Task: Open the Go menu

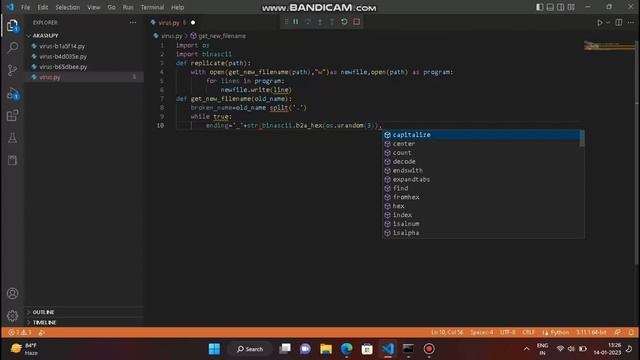Action: [x=111, y=7]
